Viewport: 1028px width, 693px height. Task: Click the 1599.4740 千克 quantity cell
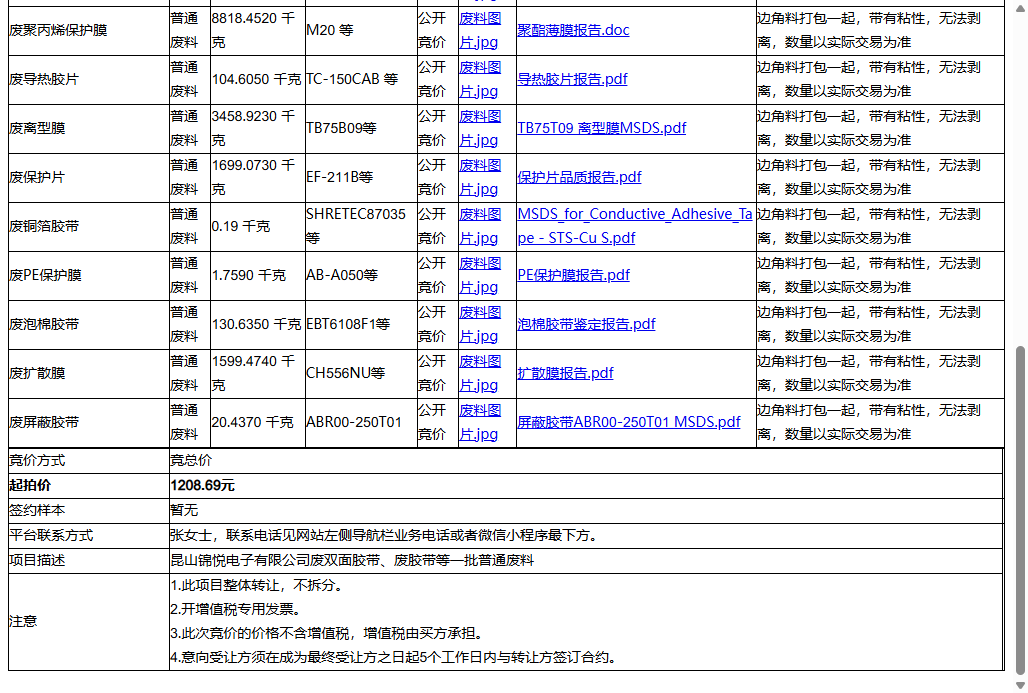click(258, 373)
